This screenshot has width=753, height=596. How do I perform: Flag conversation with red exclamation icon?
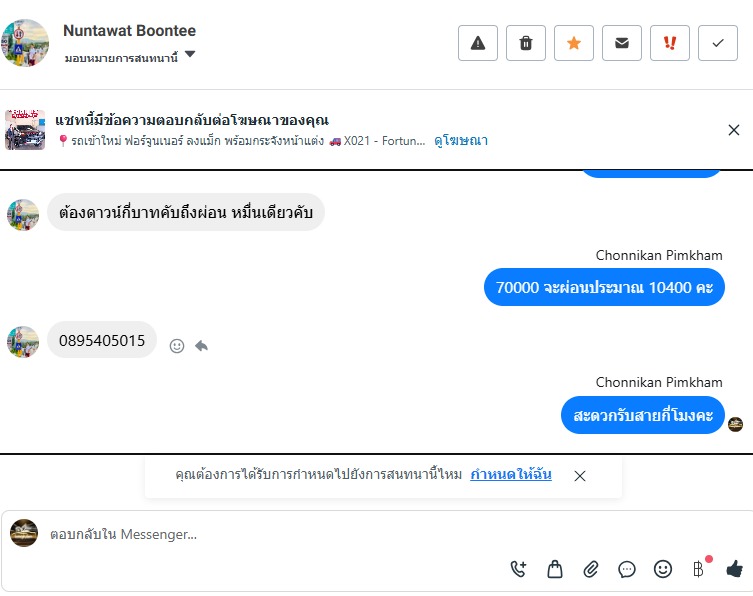pyautogui.click(x=670, y=43)
